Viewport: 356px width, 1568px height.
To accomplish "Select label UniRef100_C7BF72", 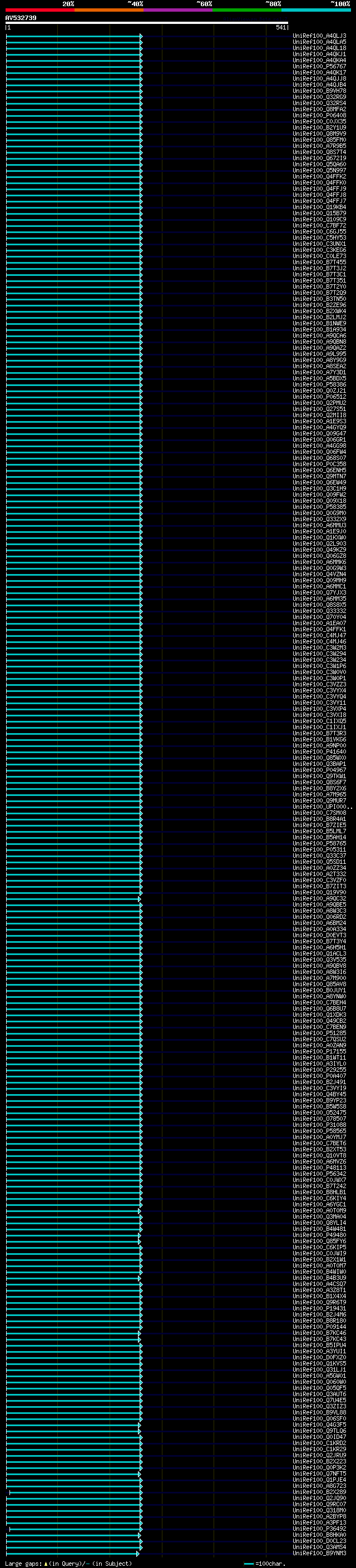I will click(319, 225).
